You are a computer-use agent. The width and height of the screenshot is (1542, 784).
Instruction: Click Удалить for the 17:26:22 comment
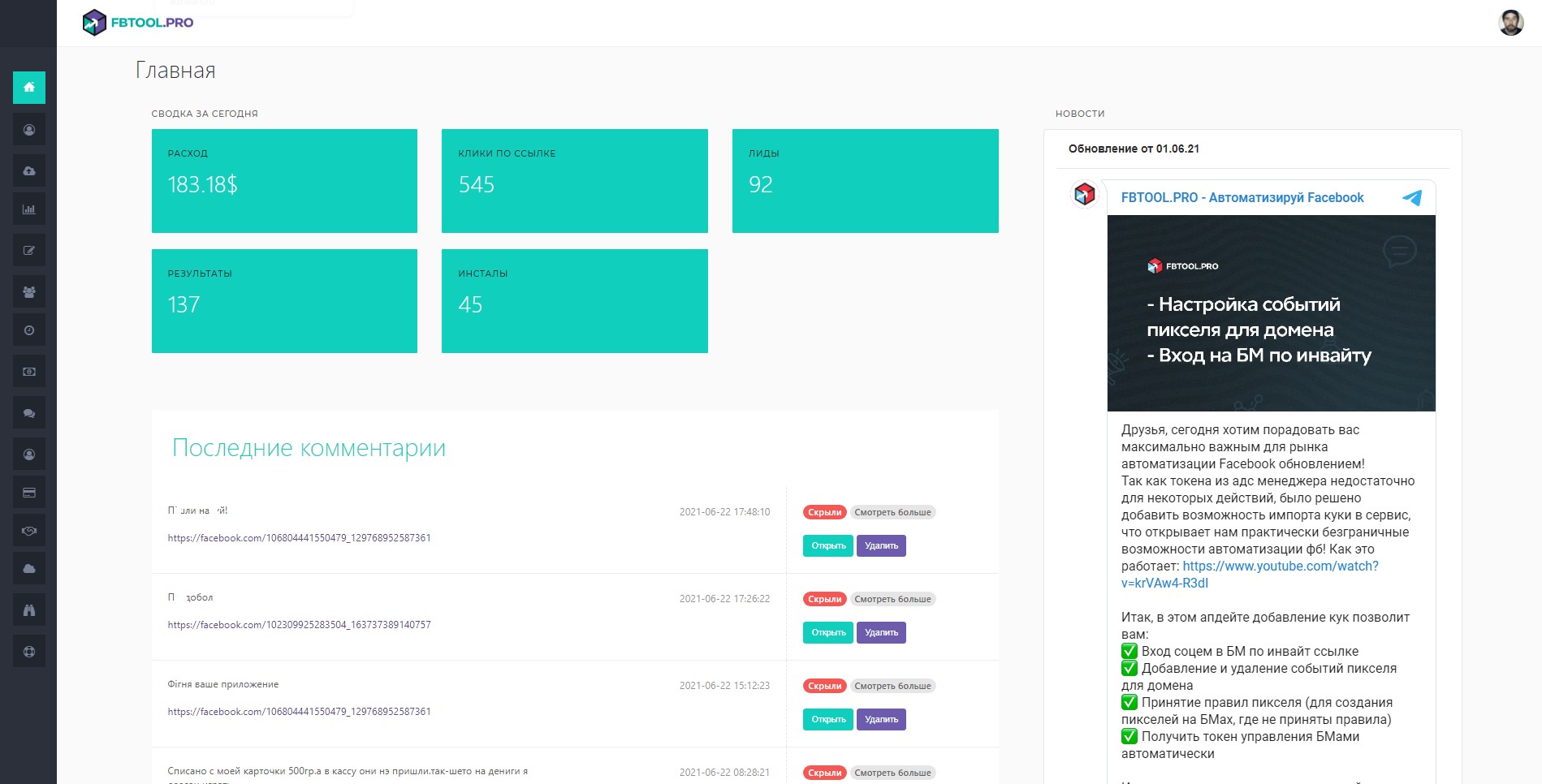pos(881,632)
